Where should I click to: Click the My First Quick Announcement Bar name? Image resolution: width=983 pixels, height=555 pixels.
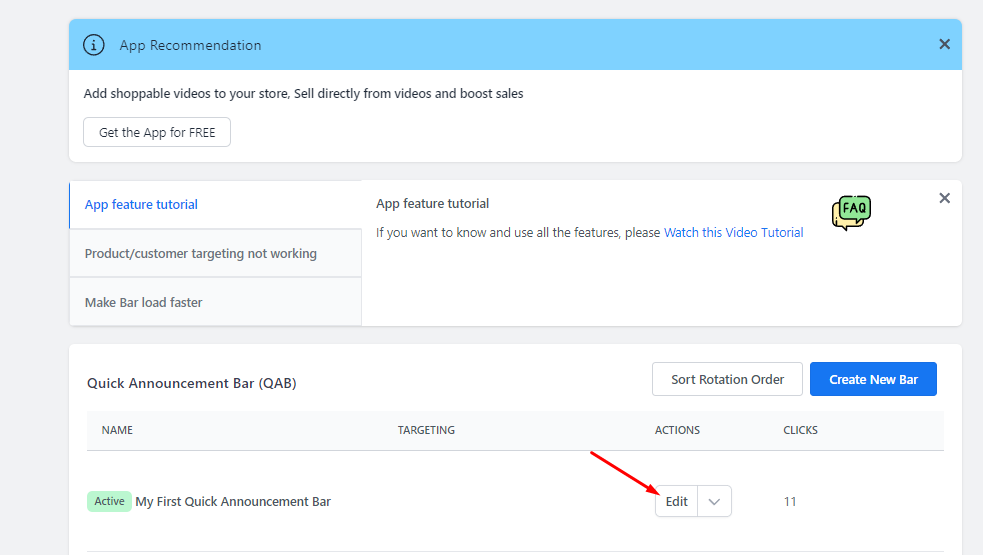(233, 502)
